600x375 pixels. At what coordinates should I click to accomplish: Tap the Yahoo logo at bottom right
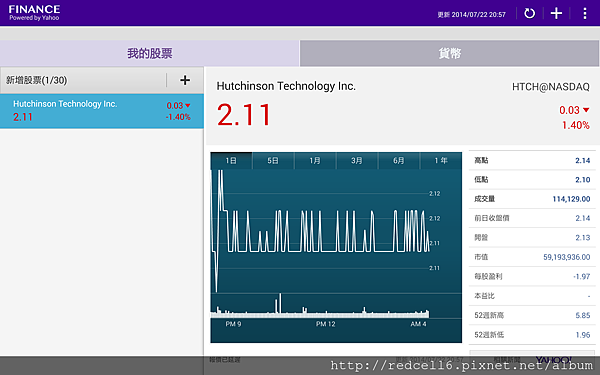pyautogui.click(x=553, y=360)
